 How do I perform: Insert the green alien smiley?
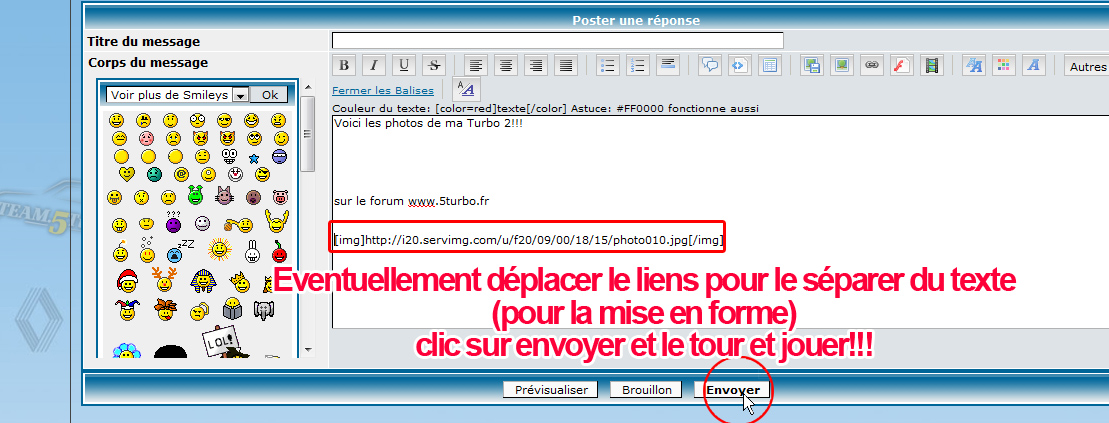coord(196,195)
